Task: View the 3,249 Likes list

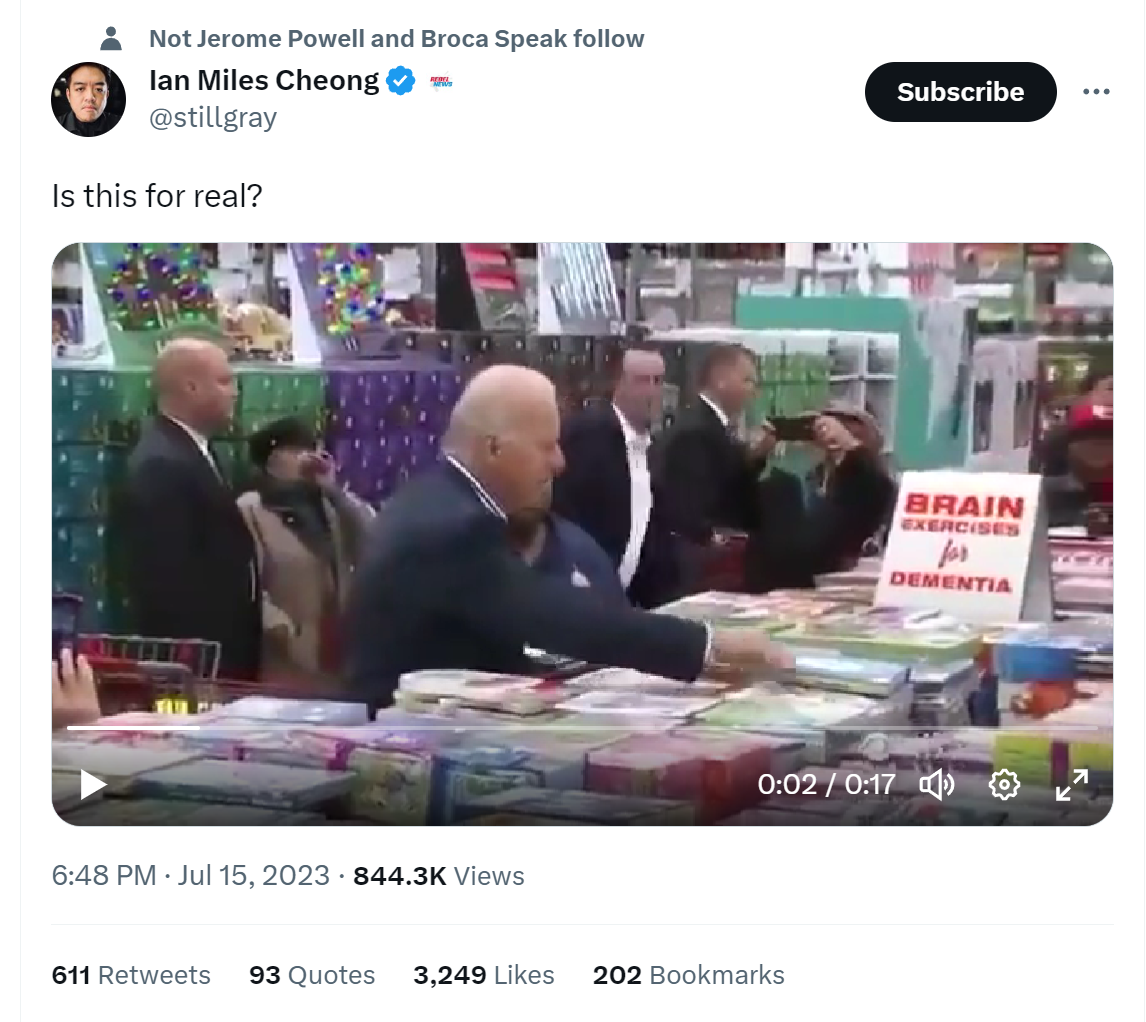Action: click(484, 975)
